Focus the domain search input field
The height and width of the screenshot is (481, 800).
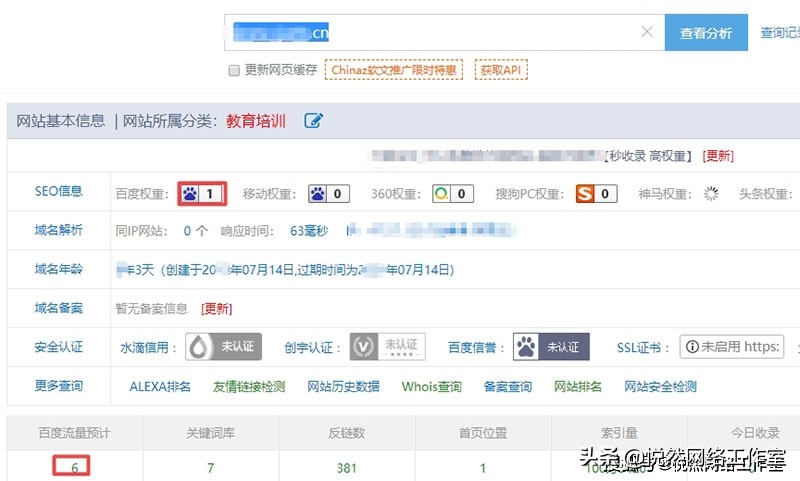[x=444, y=33]
